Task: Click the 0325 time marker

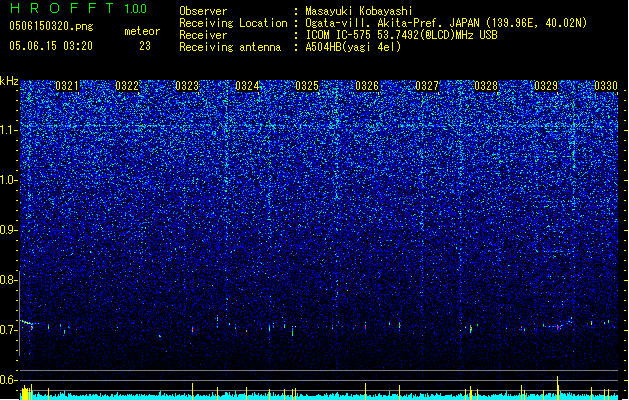Action: click(x=307, y=86)
